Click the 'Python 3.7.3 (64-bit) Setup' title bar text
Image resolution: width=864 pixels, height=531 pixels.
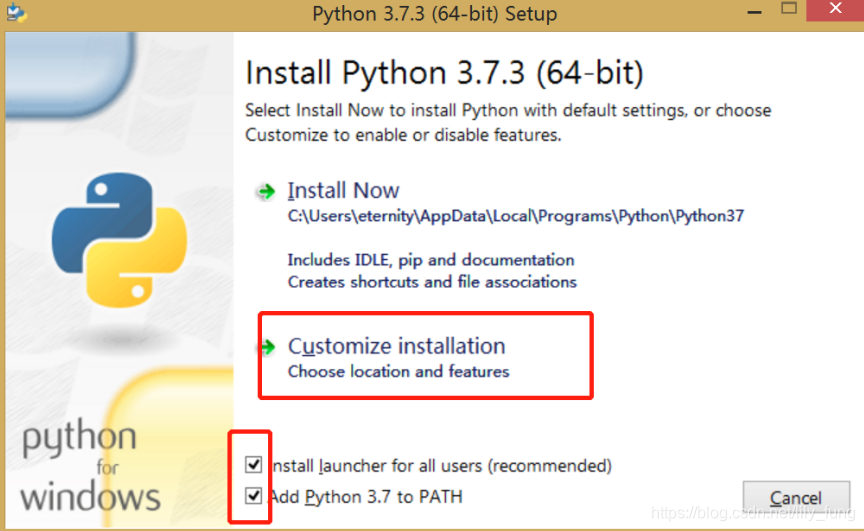click(435, 14)
